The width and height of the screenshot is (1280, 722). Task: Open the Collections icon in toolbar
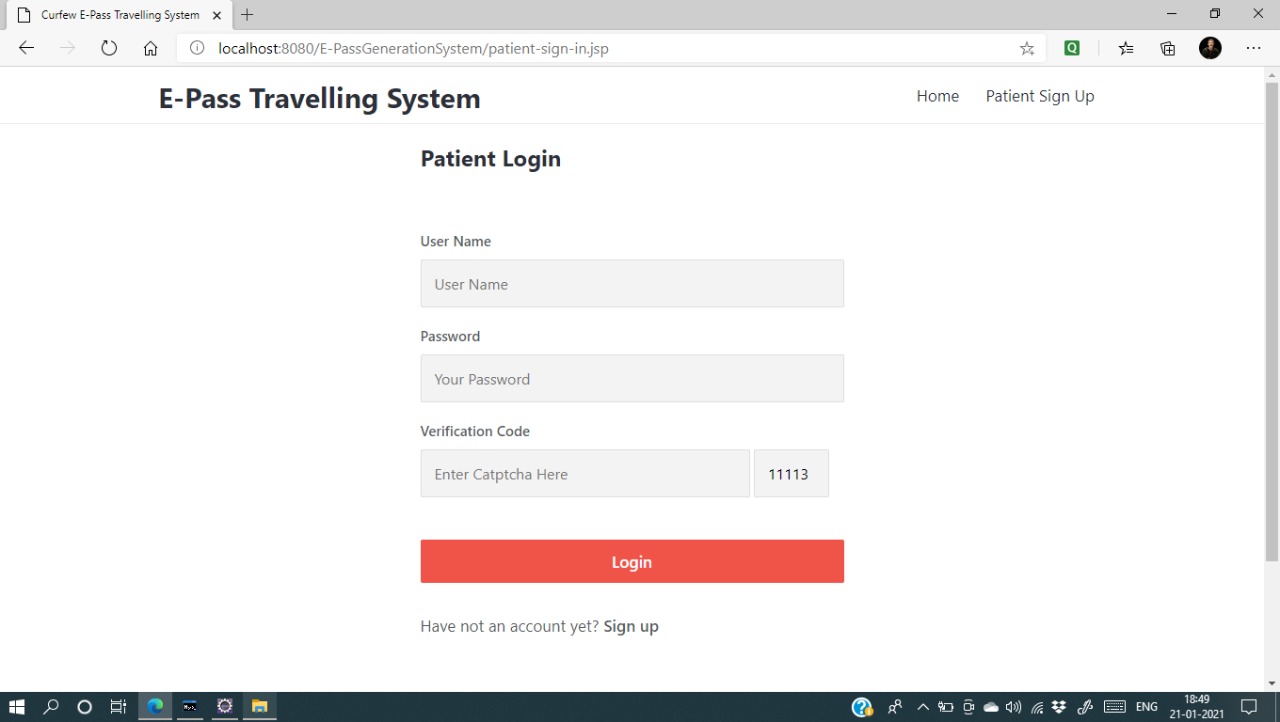pos(1167,48)
